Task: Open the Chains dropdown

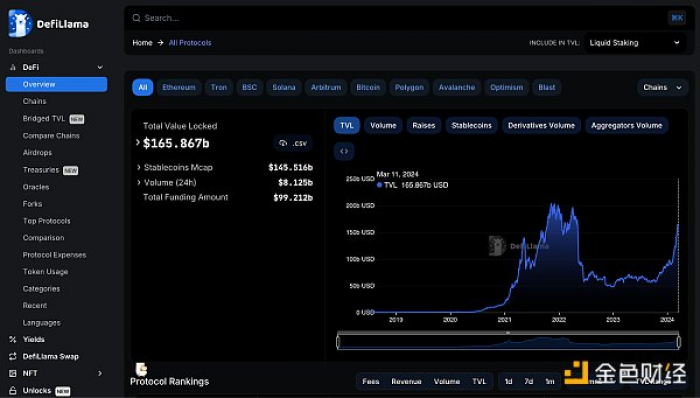Action: pyautogui.click(x=662, y=87)
